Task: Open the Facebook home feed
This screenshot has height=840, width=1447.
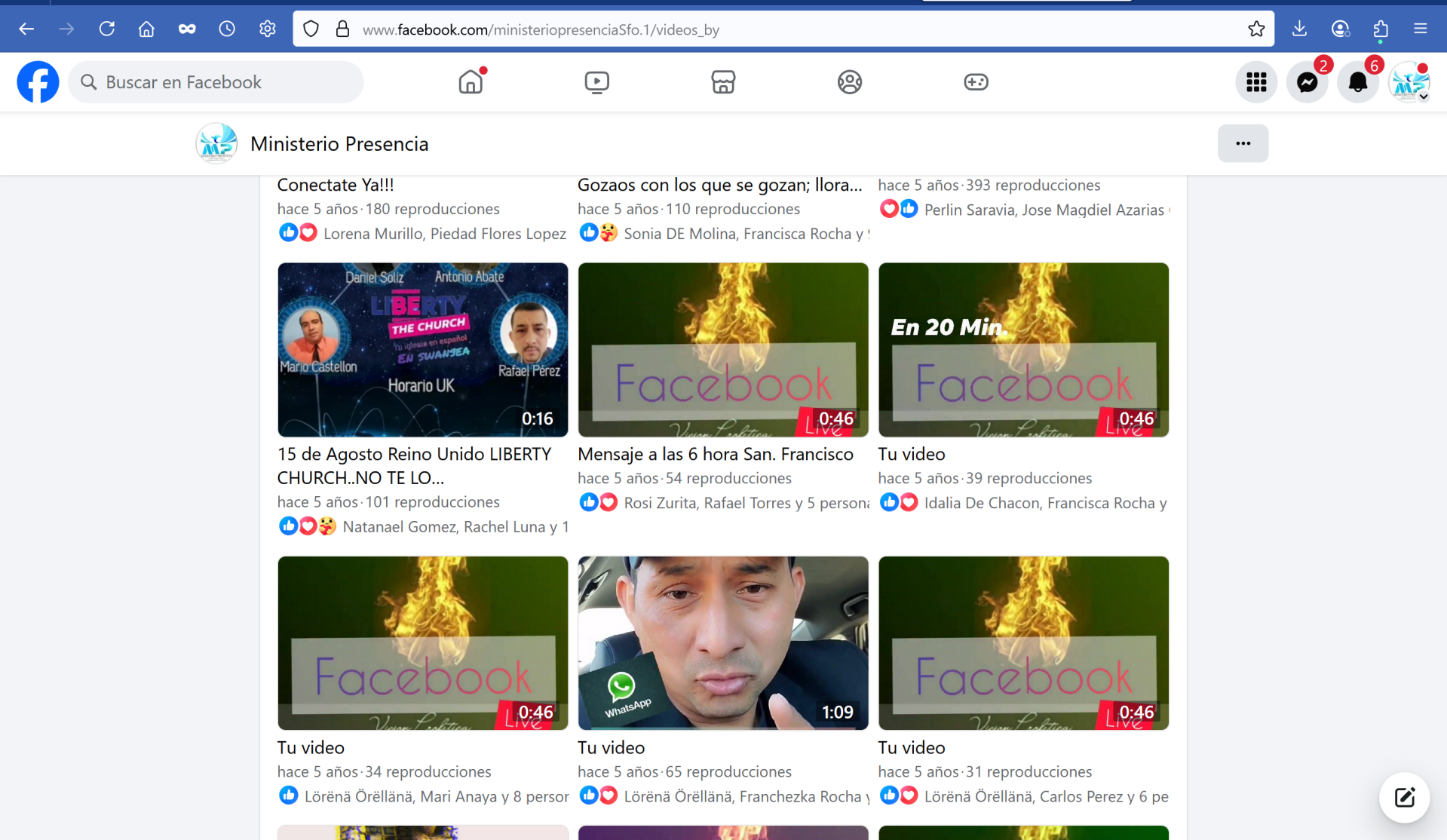Action: click(471, 81)
